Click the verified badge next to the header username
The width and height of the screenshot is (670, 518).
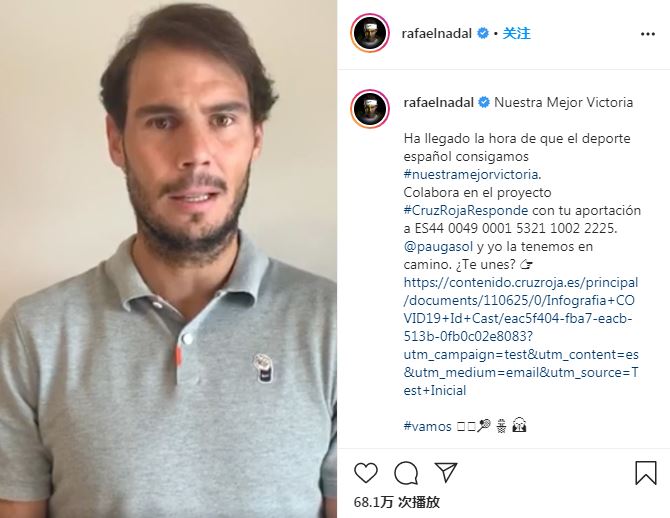483,33
